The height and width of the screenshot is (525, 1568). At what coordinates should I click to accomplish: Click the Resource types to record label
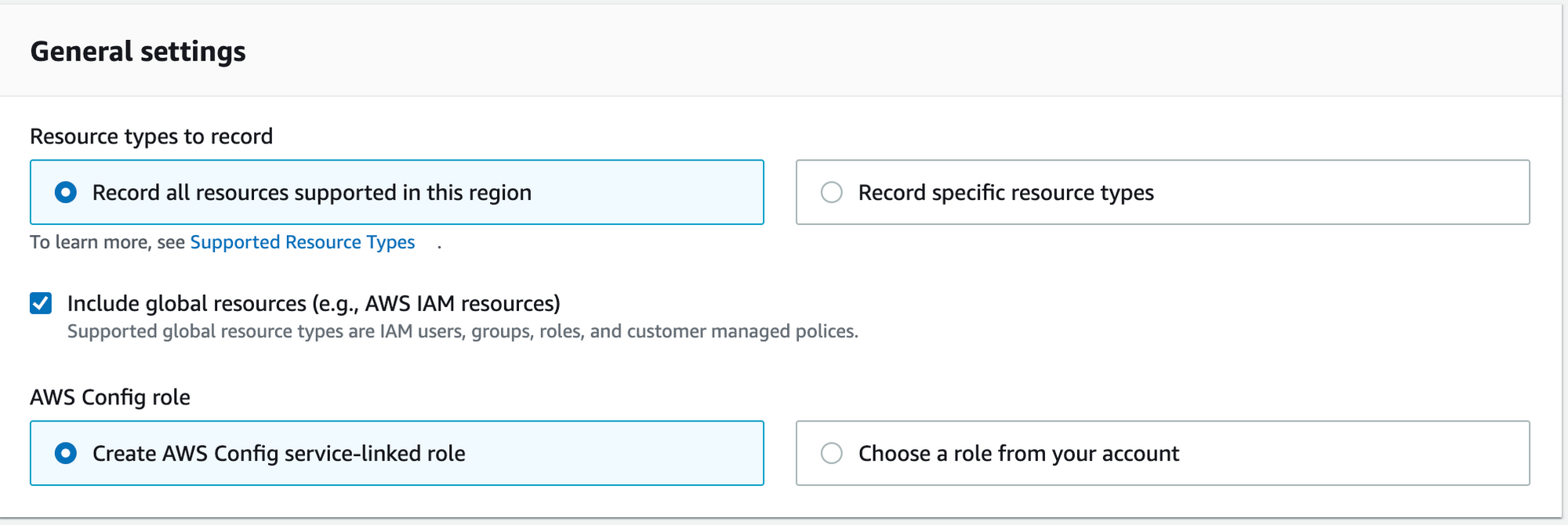pos(151,136)
